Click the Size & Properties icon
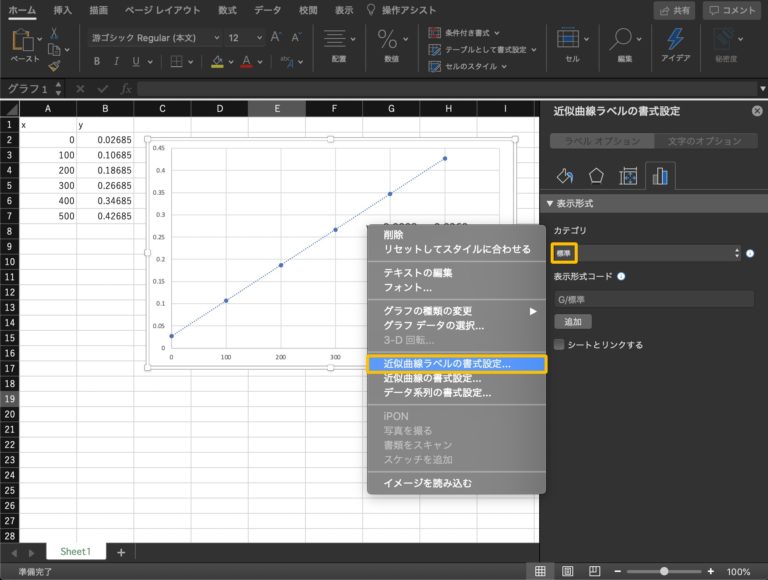The image size is (768, 580). 628,176
